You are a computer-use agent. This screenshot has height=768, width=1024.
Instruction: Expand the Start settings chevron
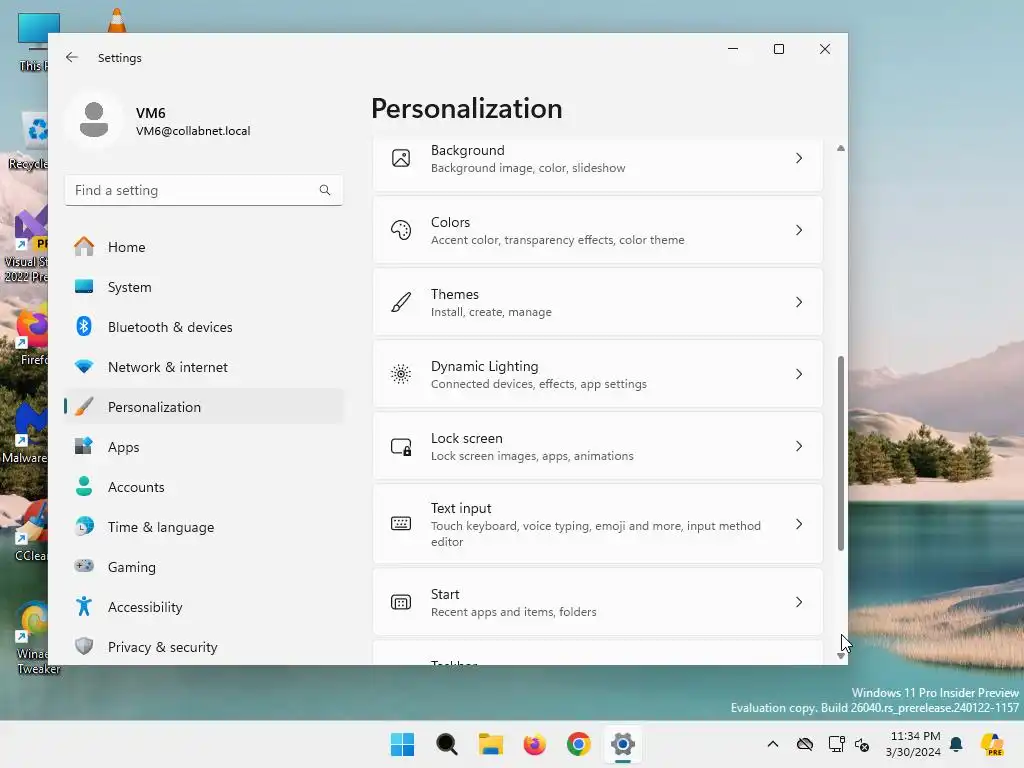click(x=799, y=602)
